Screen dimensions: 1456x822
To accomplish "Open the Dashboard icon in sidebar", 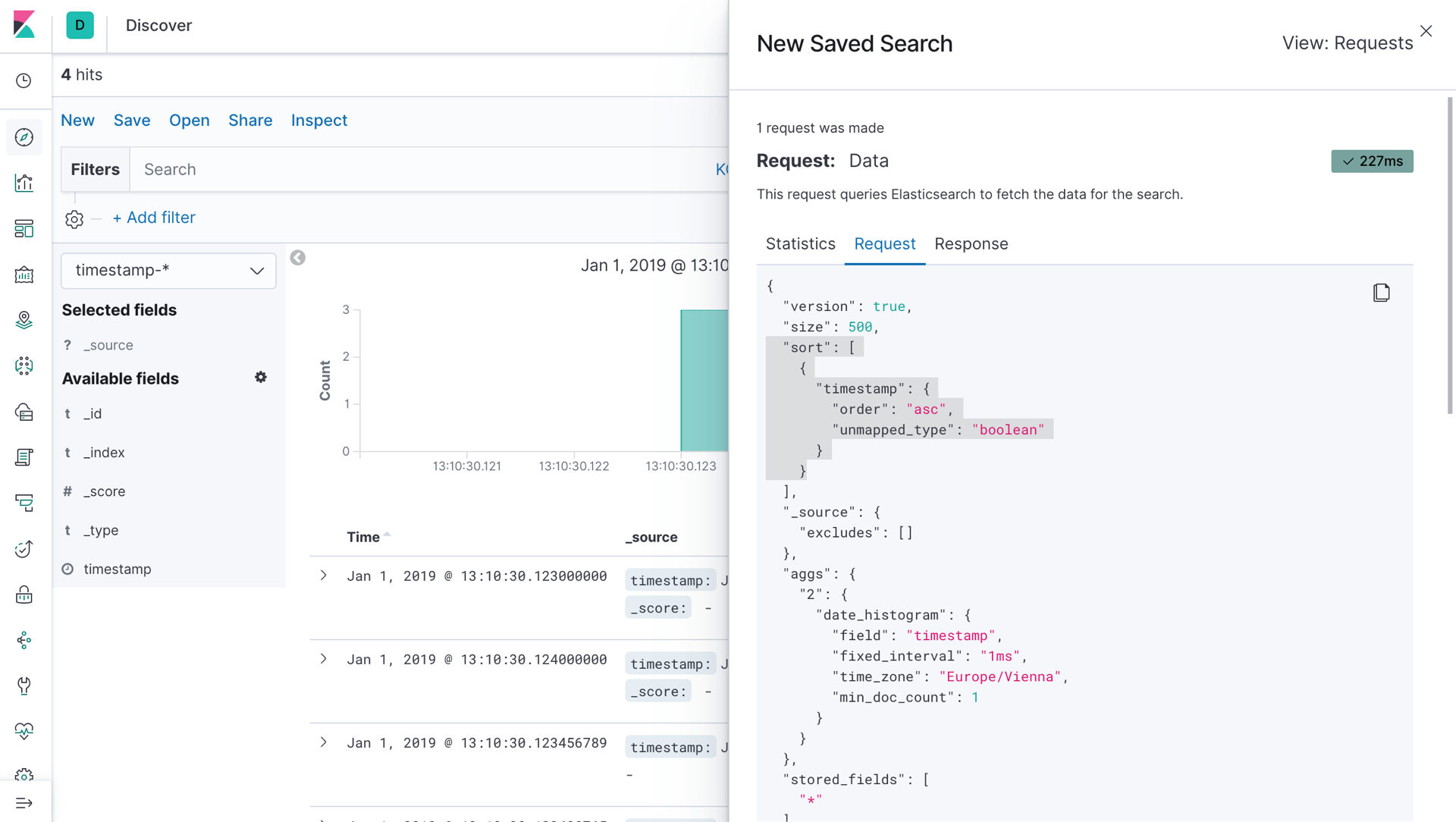I will [24, 228].
